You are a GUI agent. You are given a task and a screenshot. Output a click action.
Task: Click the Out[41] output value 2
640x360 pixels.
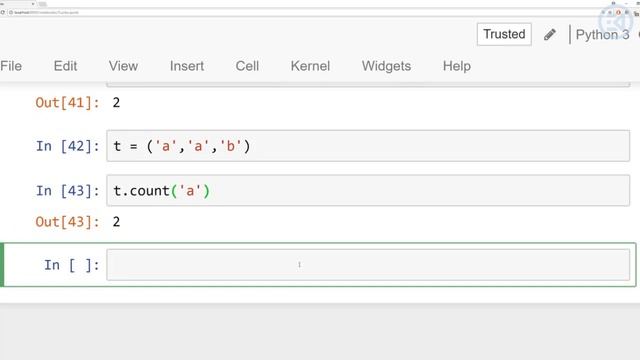(x=116, y=102)
